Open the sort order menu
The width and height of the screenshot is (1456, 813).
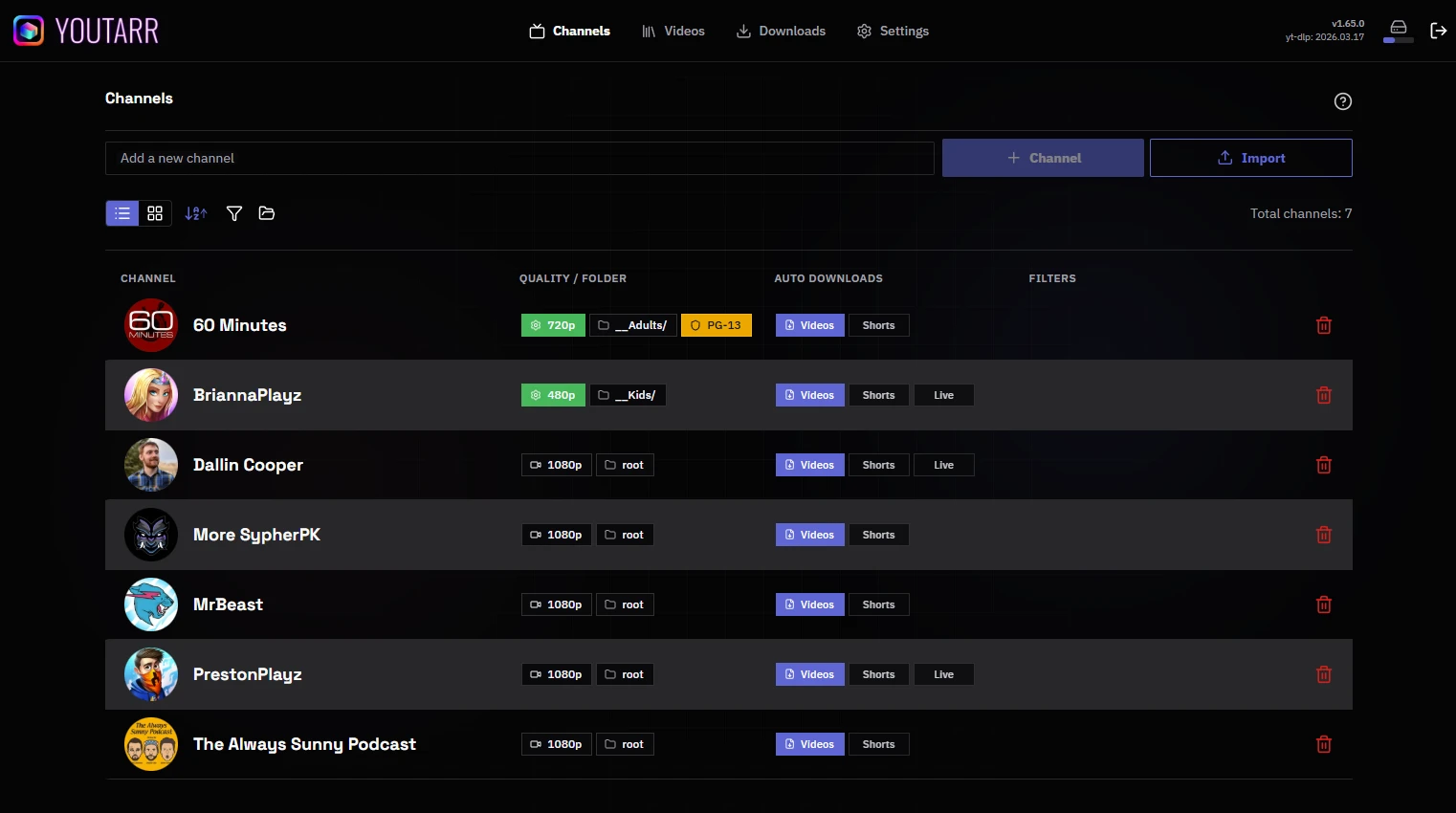[196, 213]
